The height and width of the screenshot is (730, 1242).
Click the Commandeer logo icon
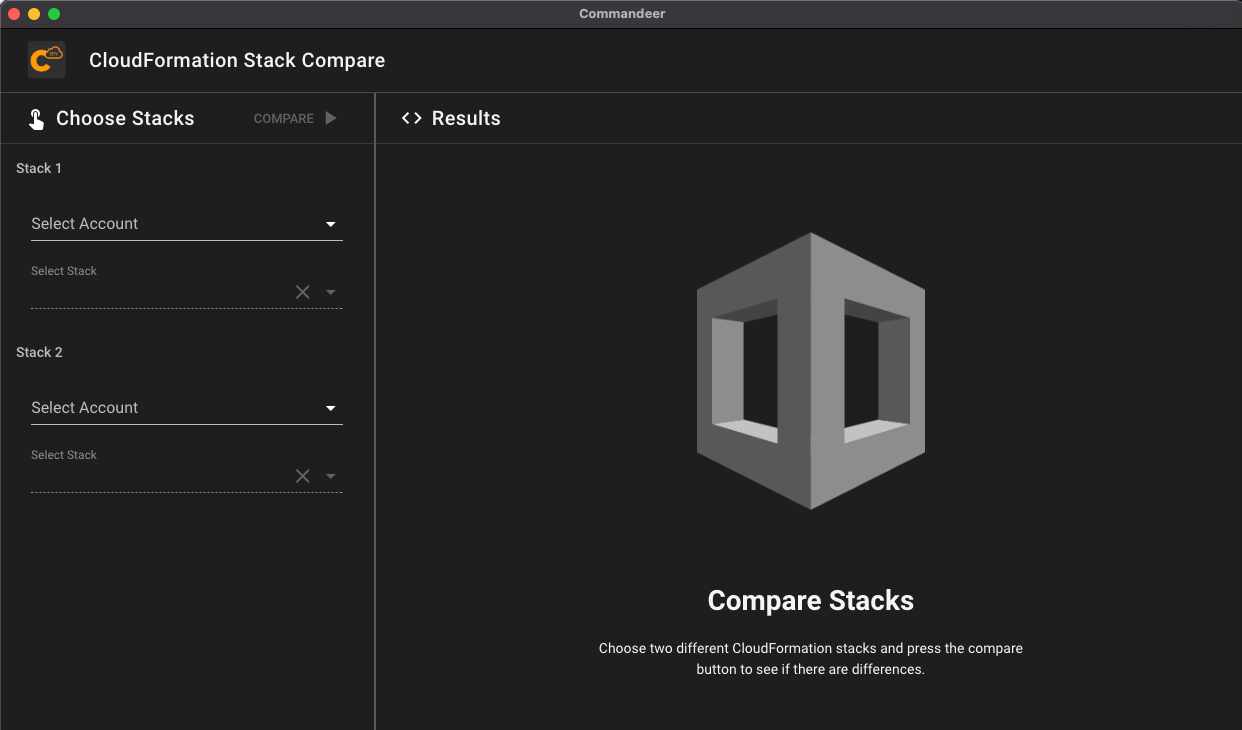pyautogui.click(x=47, y=60)
